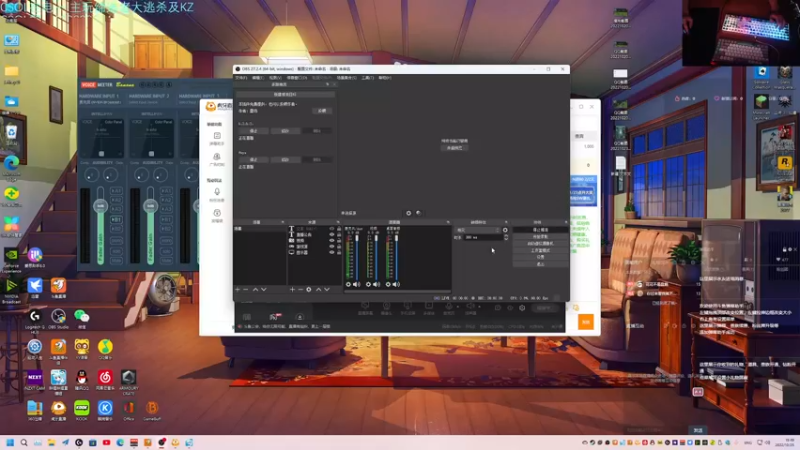Click Exit button in OBS Controls
This screenshot has height=450, width=800.
[x=540, y=264]
